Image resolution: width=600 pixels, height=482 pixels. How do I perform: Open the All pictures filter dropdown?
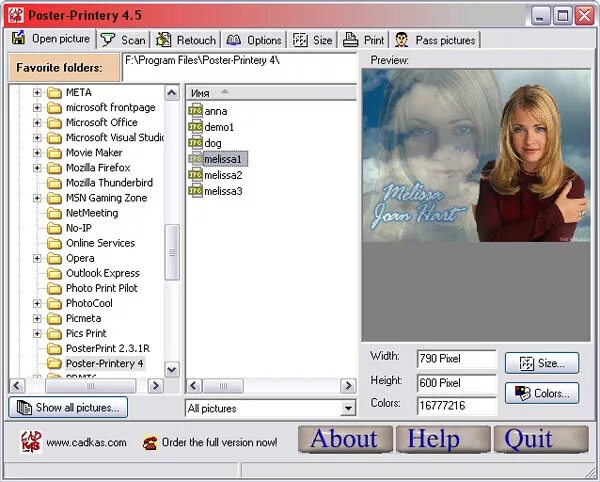(348, 408)
